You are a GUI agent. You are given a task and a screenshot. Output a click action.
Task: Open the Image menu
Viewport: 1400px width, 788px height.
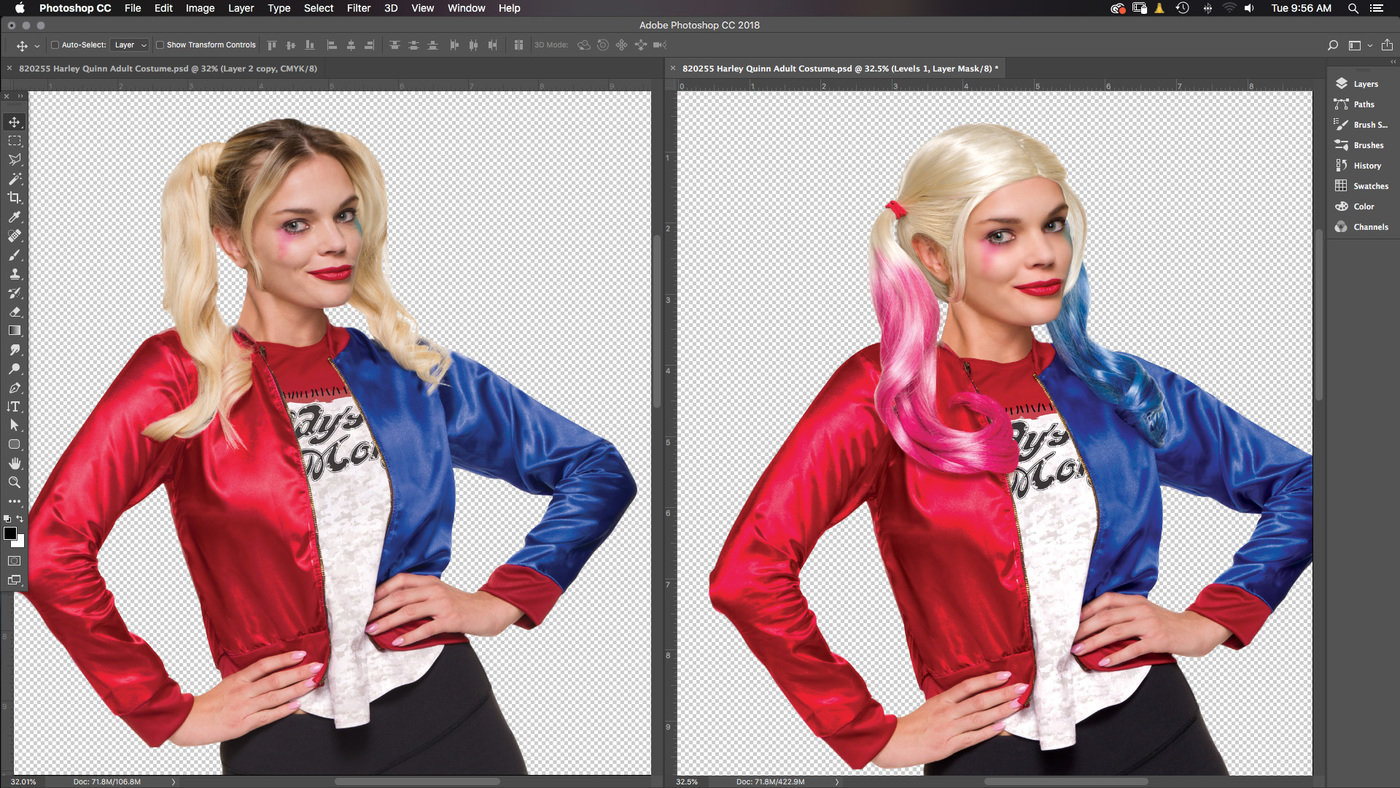(x=200, y=8)
